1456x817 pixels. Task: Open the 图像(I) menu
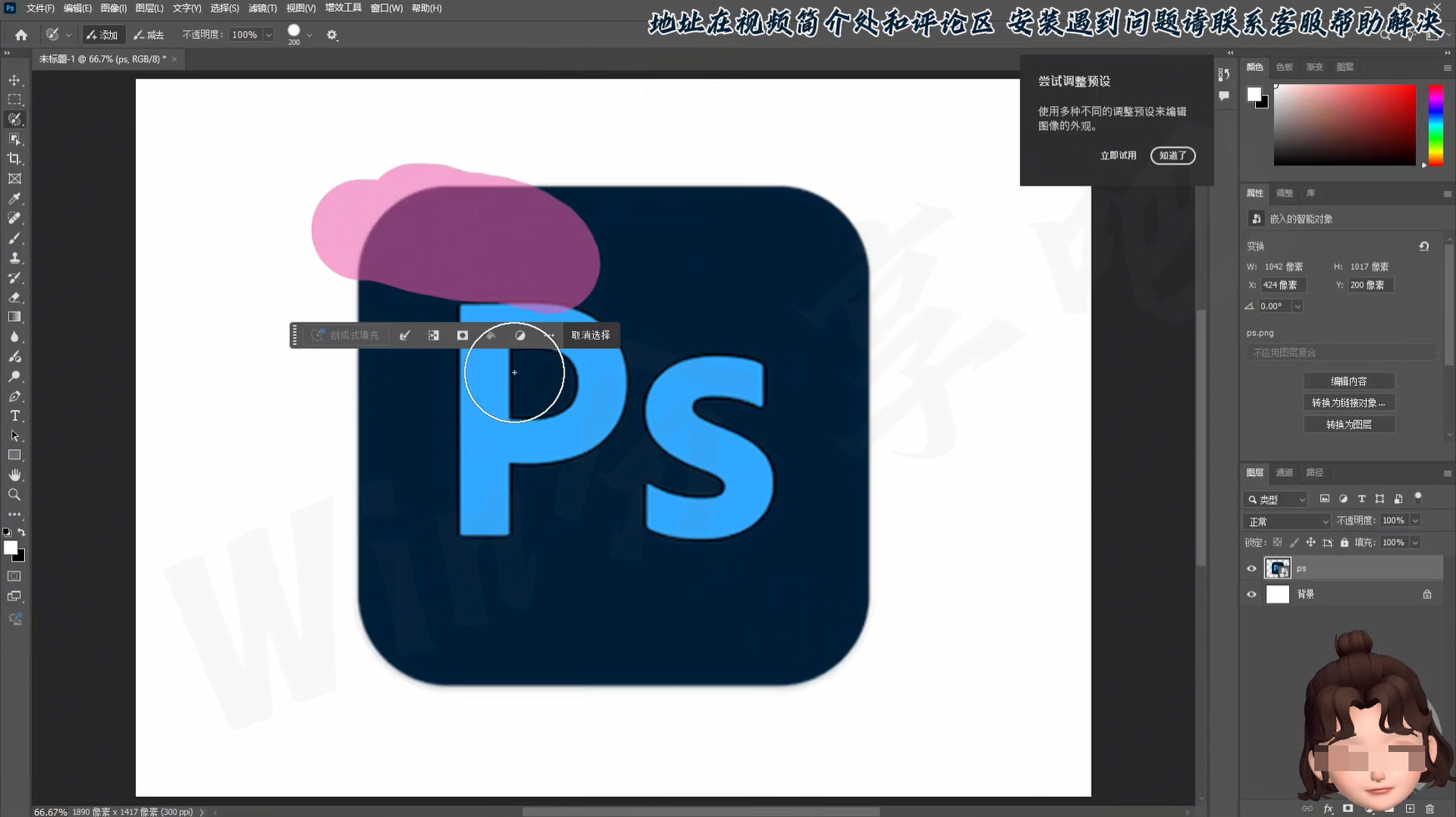tap(113, 8)
